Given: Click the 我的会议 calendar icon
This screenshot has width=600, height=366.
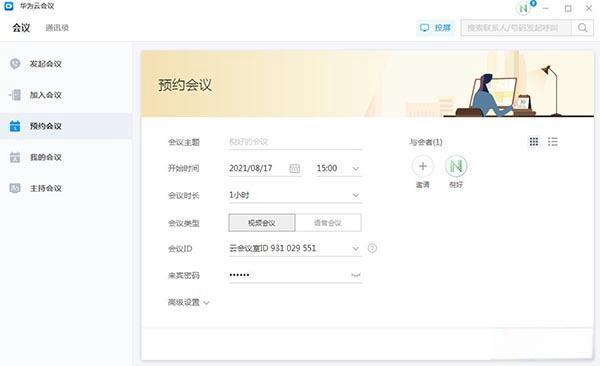Looking at the screenshot, I should tap(15, 157).
